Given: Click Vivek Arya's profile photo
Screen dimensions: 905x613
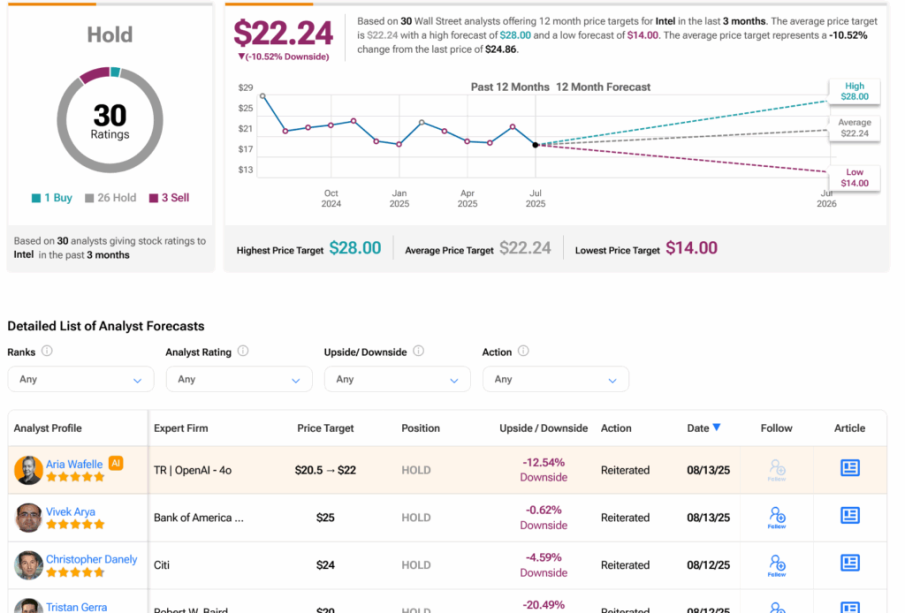Looking at the screenshot, I should 29,517.
